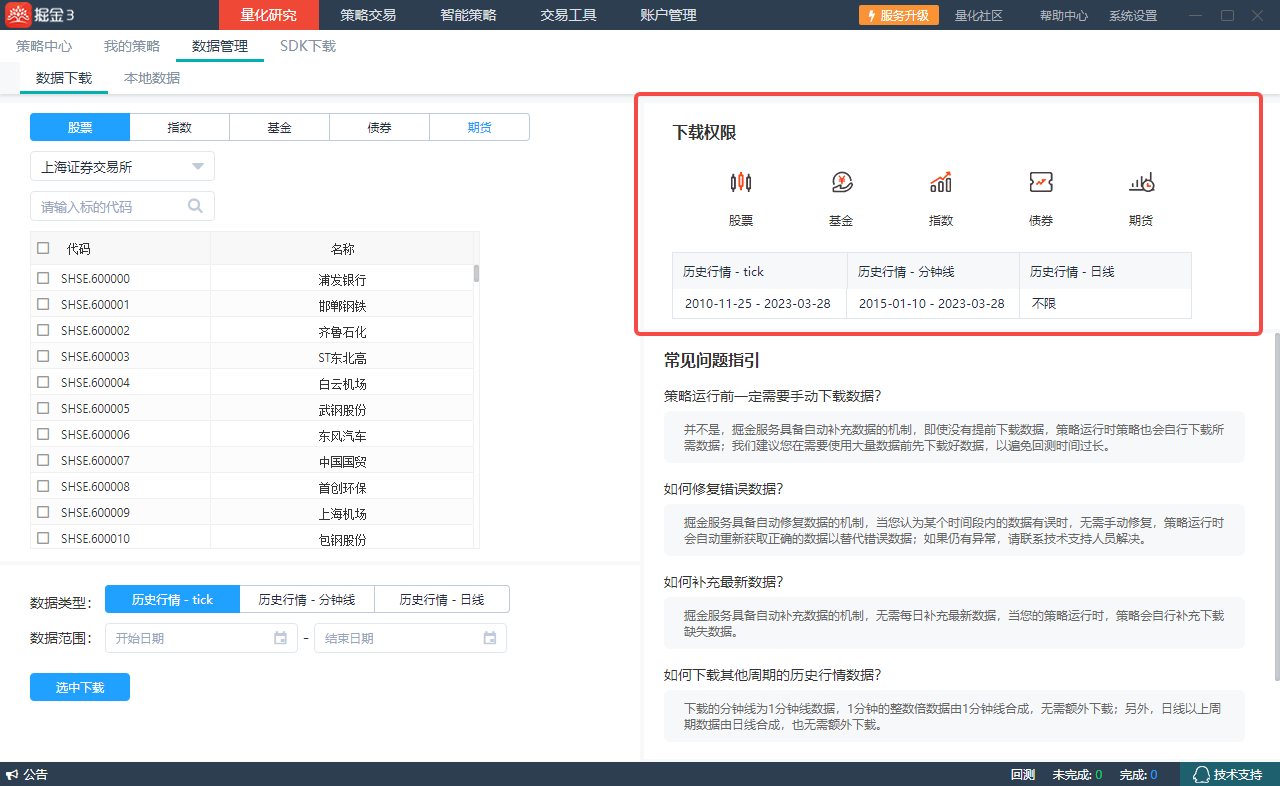Tick the checkbox for SHSE.600004 白云机场

click(43, 383)
